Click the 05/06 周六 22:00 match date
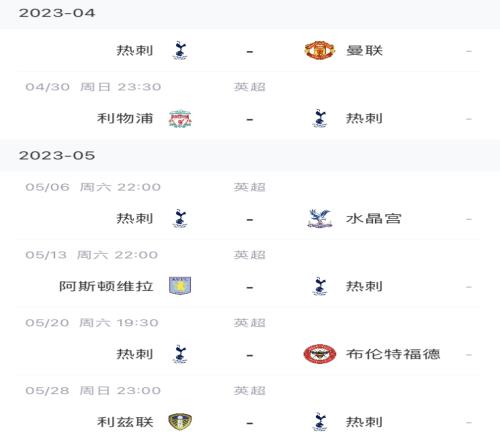 click(93, 187)
